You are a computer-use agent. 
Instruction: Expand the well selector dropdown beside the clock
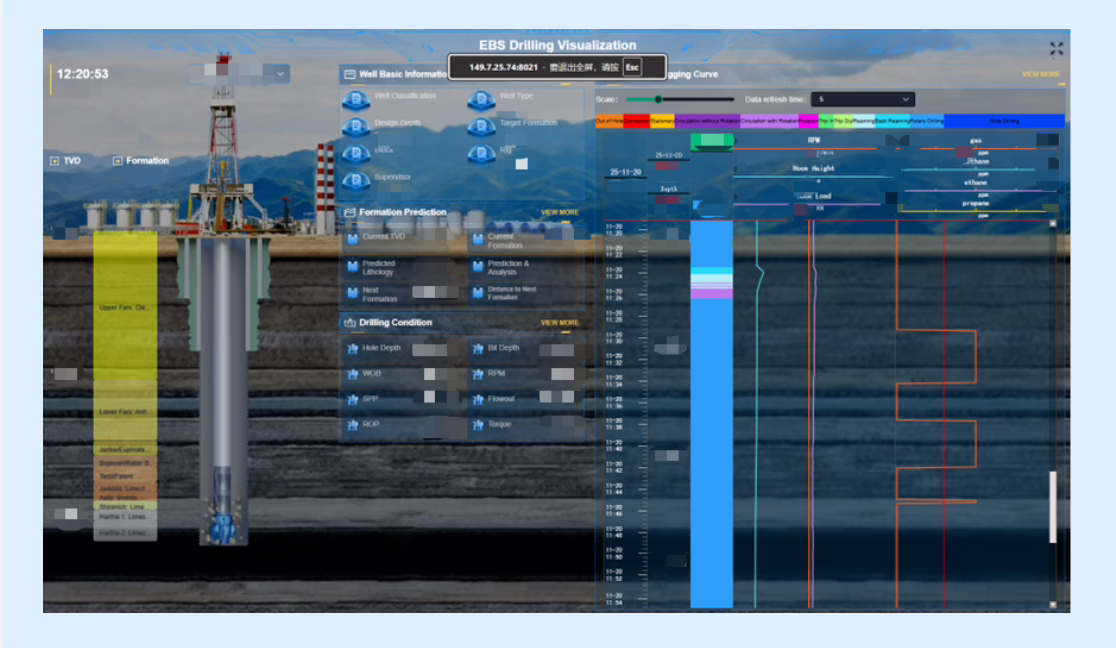point(280,73)
